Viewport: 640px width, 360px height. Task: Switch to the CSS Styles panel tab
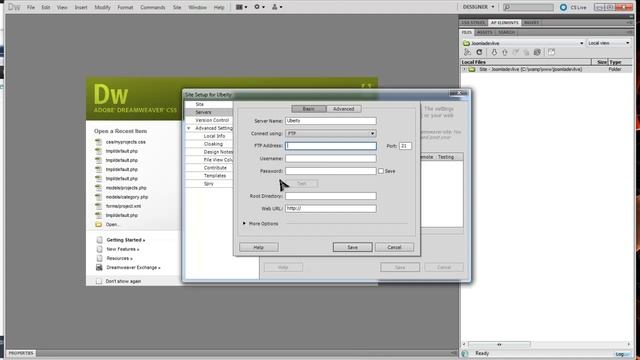pos(473,22)
